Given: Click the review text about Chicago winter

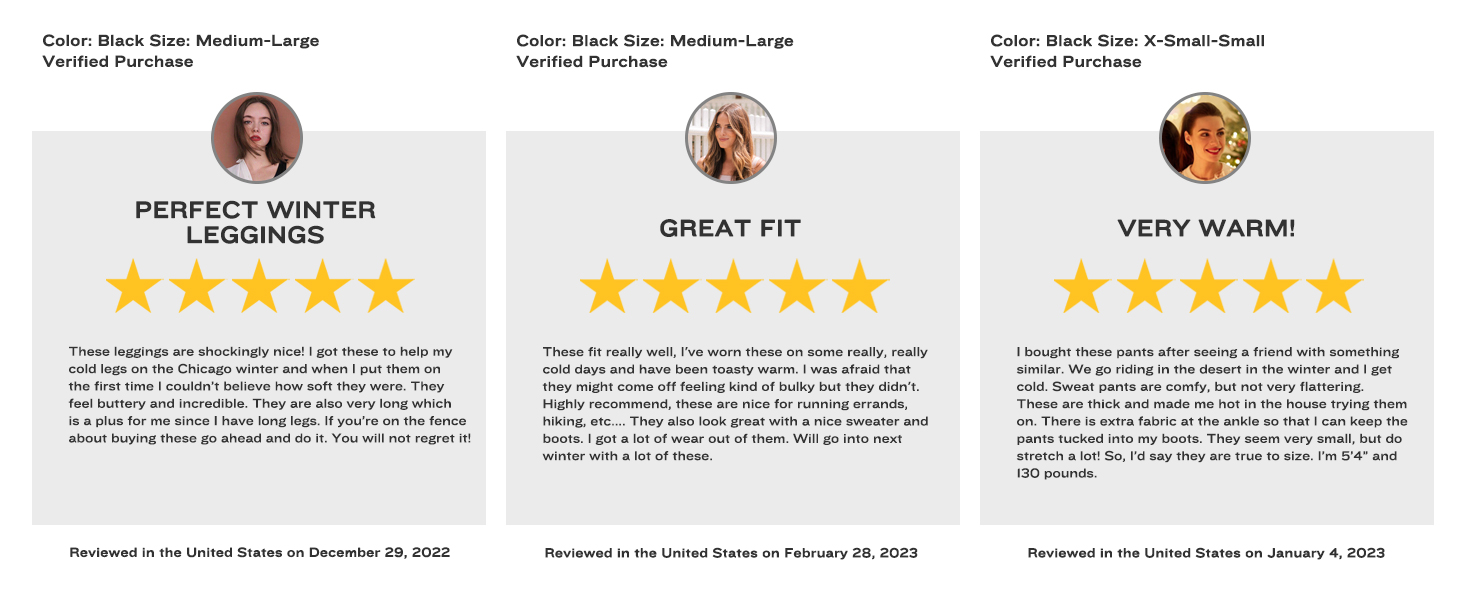Looking at the screenshot, I should 269,396.
